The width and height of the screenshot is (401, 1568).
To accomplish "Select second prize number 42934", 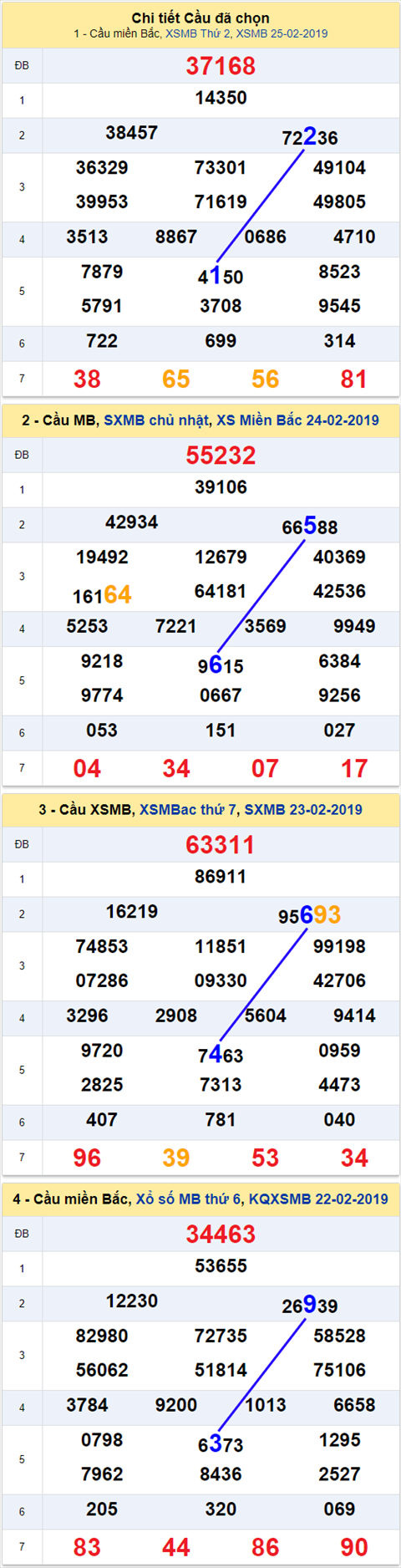I will point(131,522).
